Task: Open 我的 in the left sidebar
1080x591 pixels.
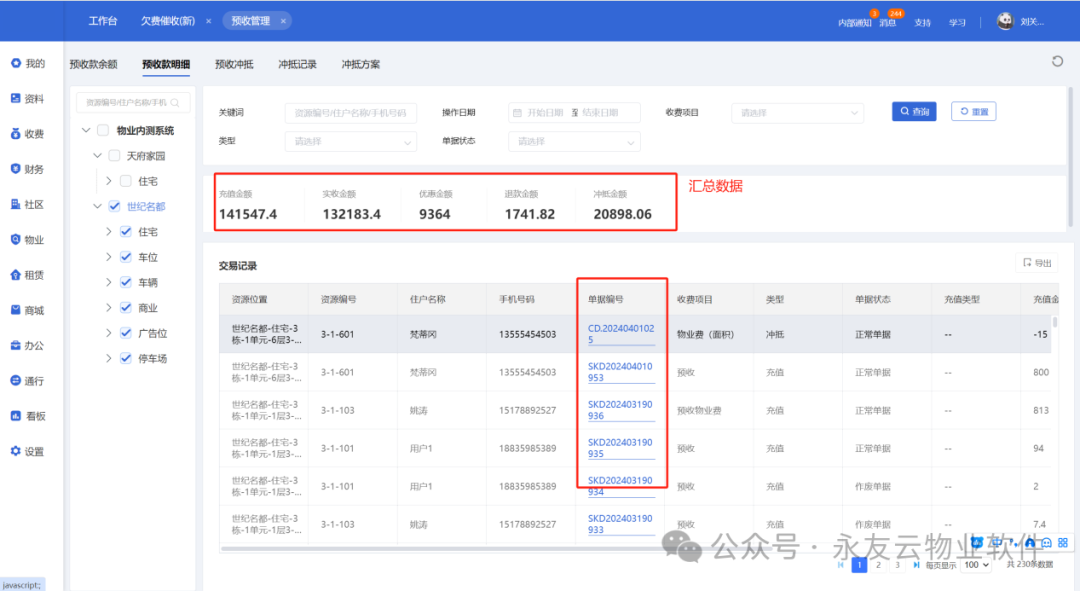Action: 28,63
